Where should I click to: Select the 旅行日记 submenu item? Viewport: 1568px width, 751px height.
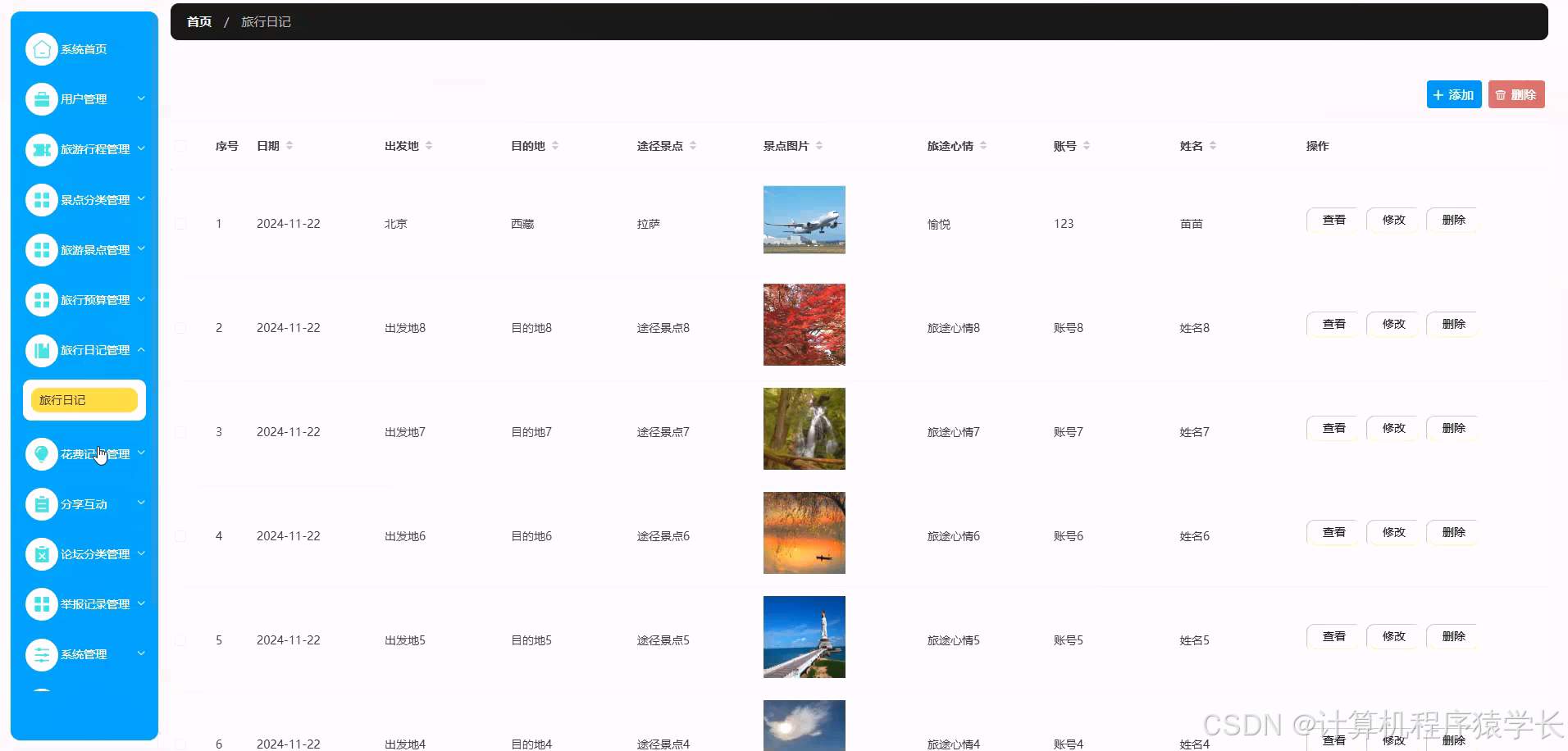tap(83, 399)
